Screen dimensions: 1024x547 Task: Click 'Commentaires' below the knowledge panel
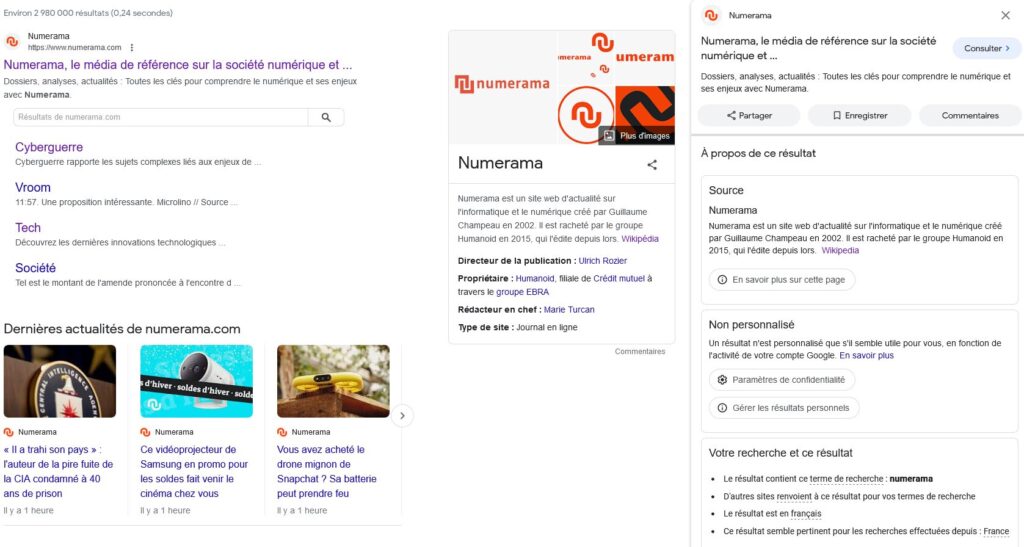click(639, 351)
